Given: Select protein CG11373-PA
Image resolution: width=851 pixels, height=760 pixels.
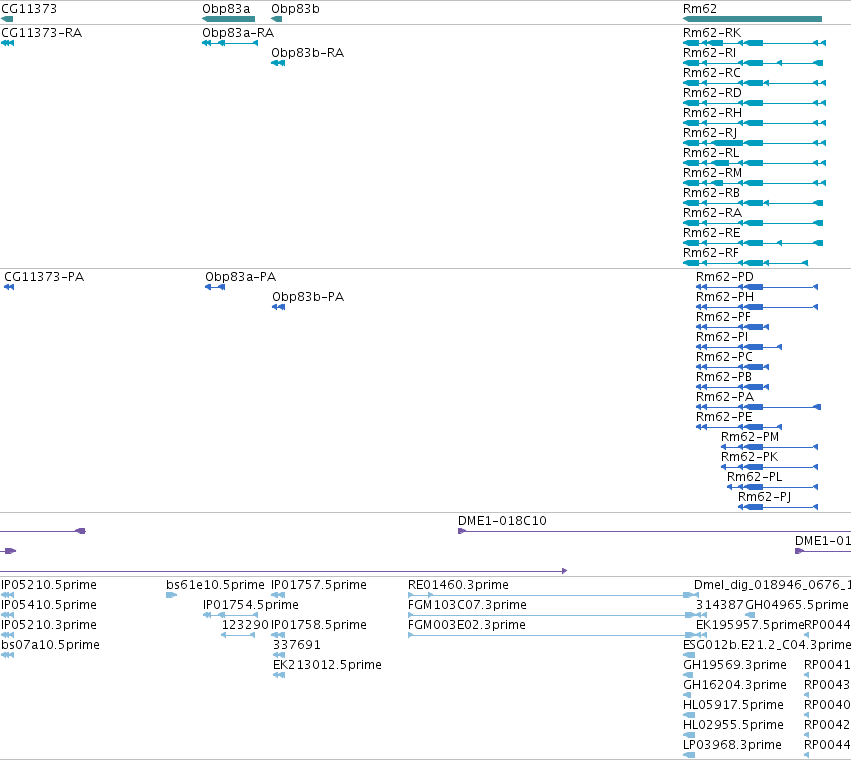Looking at the screenshot, I should coord(44,277).
